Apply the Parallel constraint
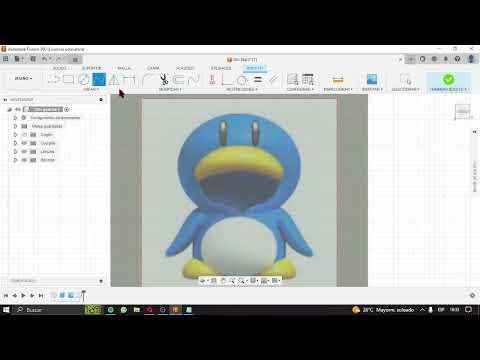This screenshot has width=480, height=360. pos(274,79)
